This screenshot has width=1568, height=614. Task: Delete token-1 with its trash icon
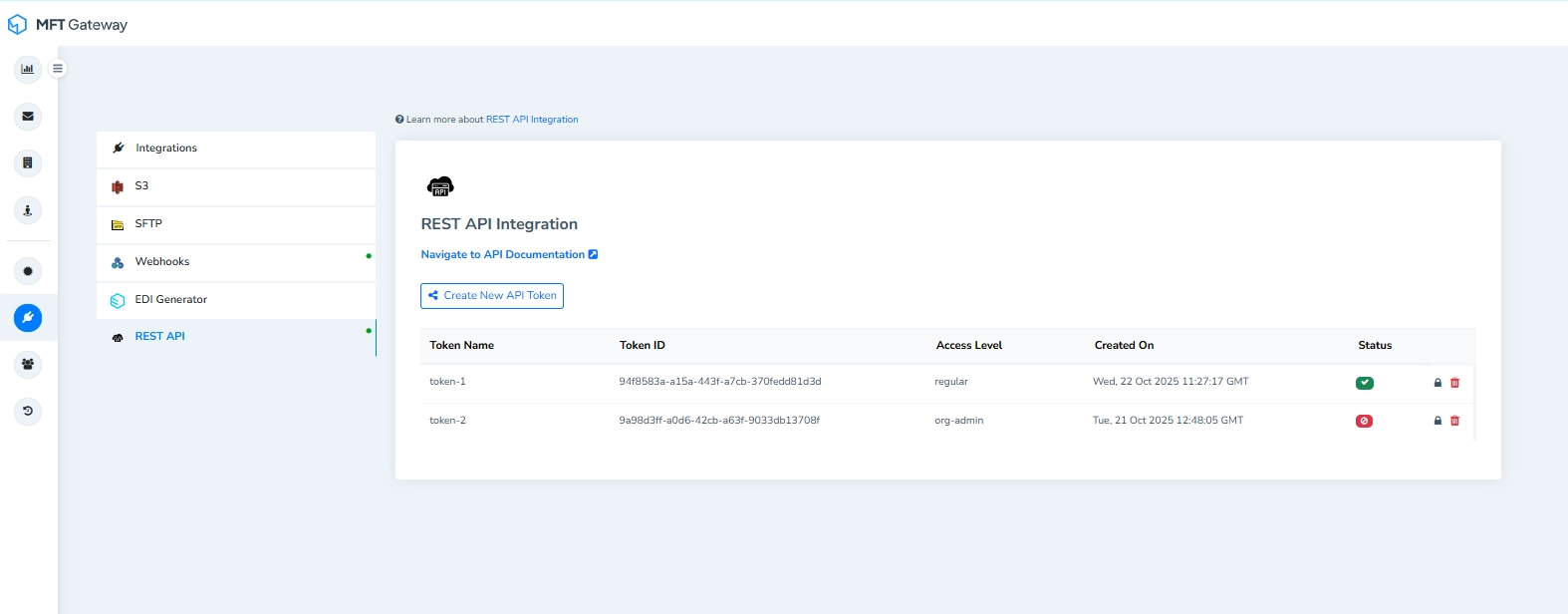tap(1454, 383)
